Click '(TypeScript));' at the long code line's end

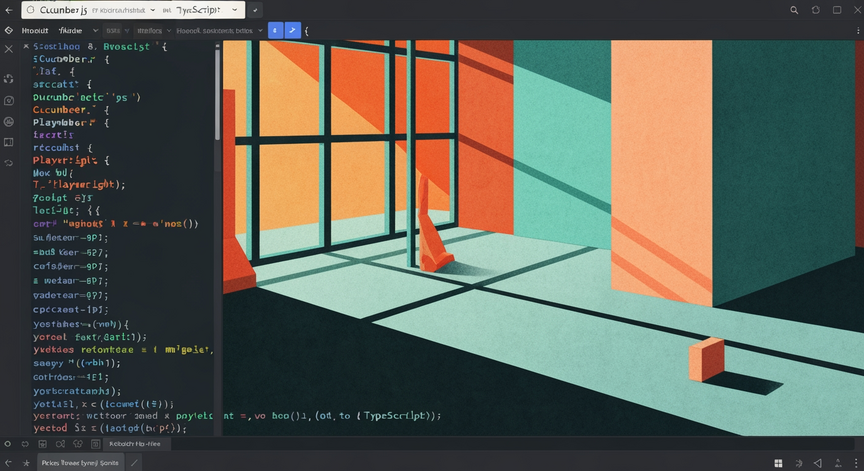pyautogui.click(x=398, y=416)
